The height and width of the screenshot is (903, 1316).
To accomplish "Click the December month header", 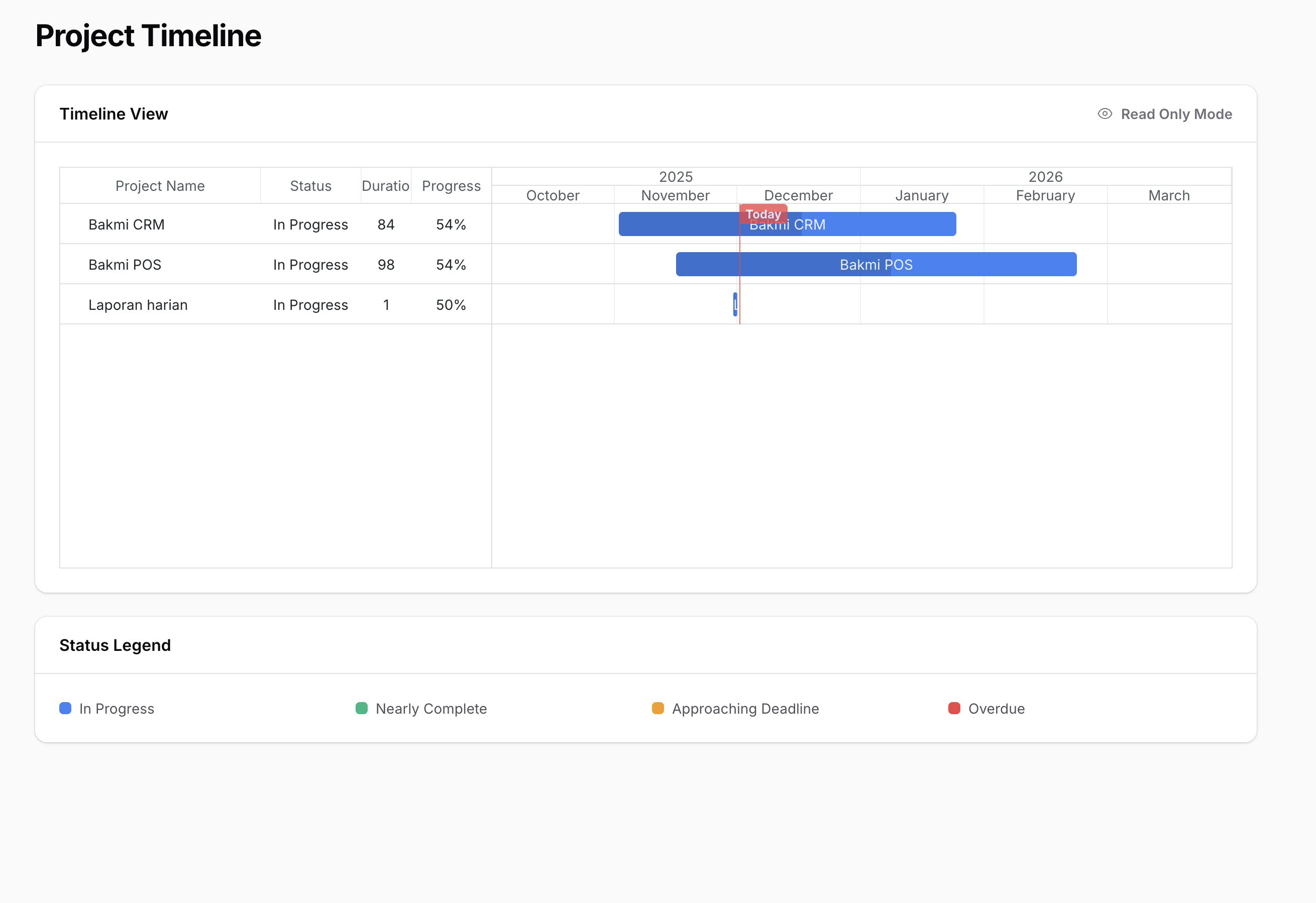I will pos(798,195).
